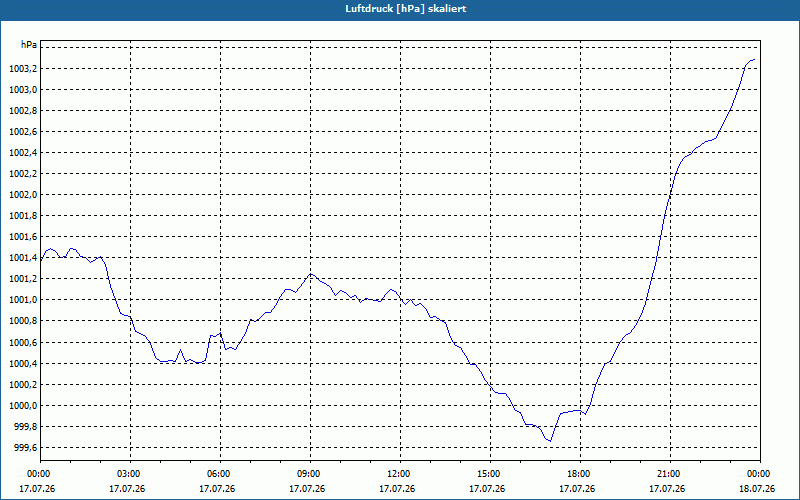This screenshot has height=500, width=800.
Task: Click the "hPa" unit label on the y-axis
Action: click(x=29, y=44)
